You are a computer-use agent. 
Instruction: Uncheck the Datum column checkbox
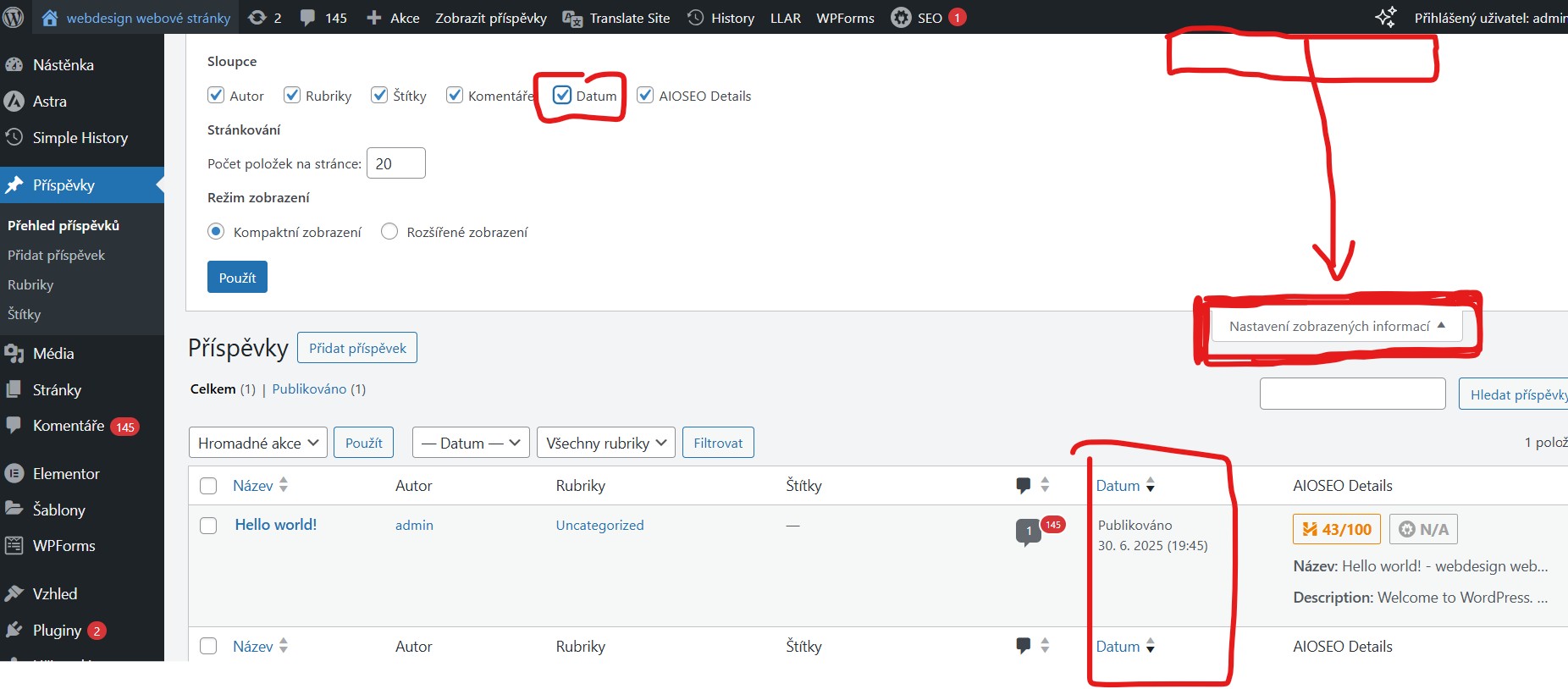coord(562,95)
